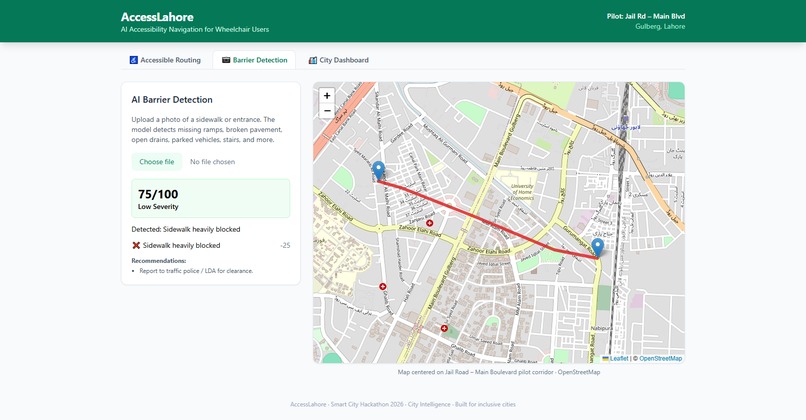The height and width of the screenshot is (420, 806).
Task: Select the destination marker pin near Nabipura
Action: (x=597, y=248)
